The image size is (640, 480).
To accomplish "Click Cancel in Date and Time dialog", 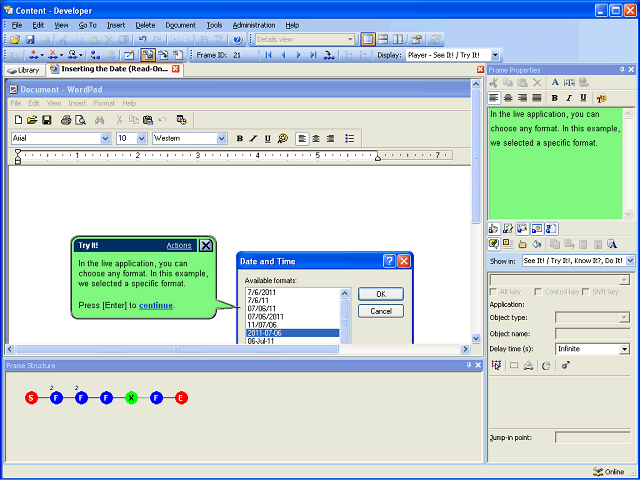I will [x=381, y=311].
